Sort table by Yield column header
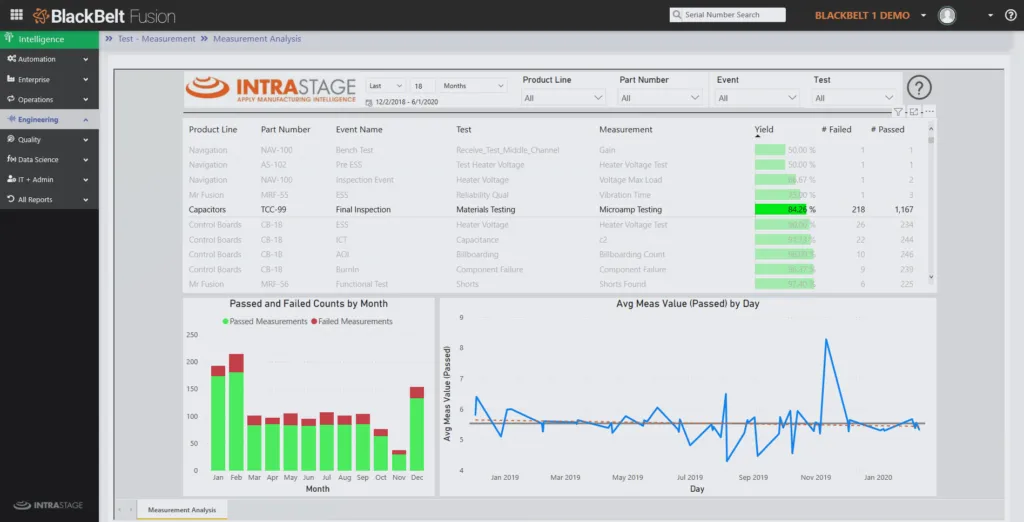 (x=763, y=129)
